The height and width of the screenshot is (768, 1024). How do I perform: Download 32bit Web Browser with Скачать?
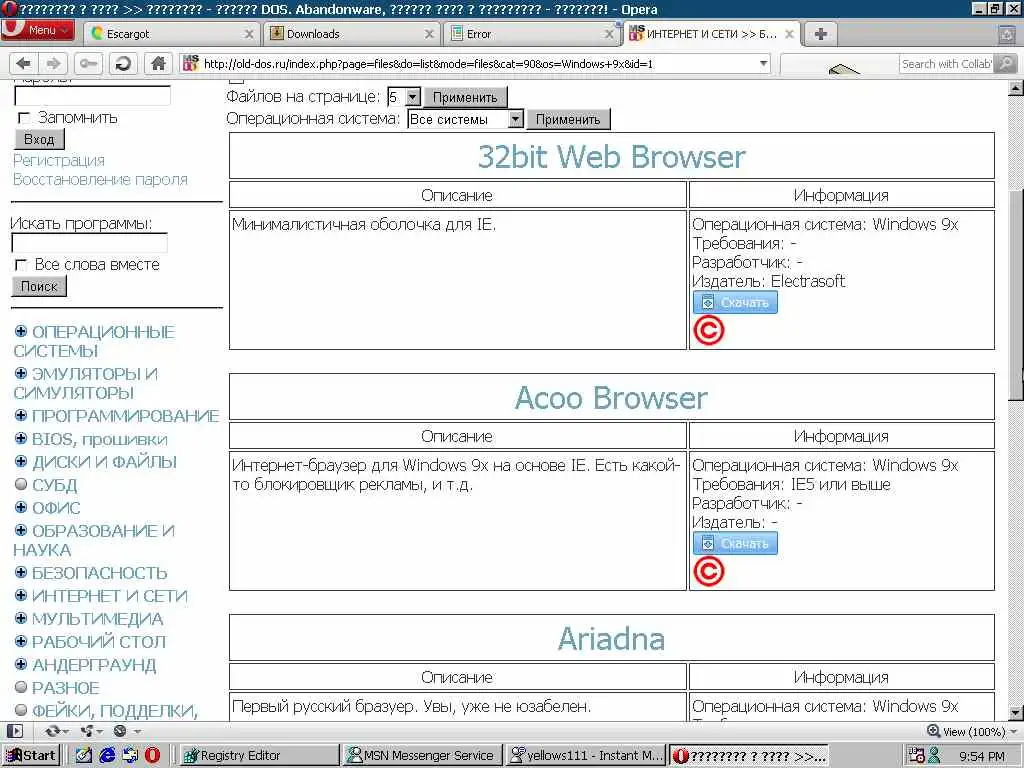pyautogui.click(x=735, y=302)
